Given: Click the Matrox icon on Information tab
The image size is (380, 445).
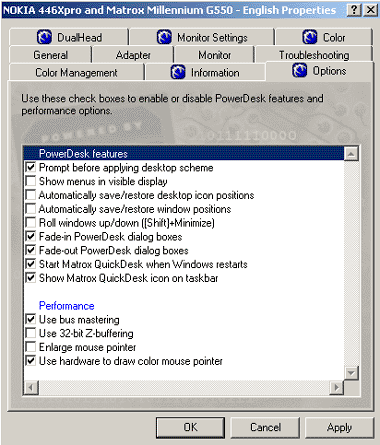Looking at the screenshot, I should click(178, 72).
